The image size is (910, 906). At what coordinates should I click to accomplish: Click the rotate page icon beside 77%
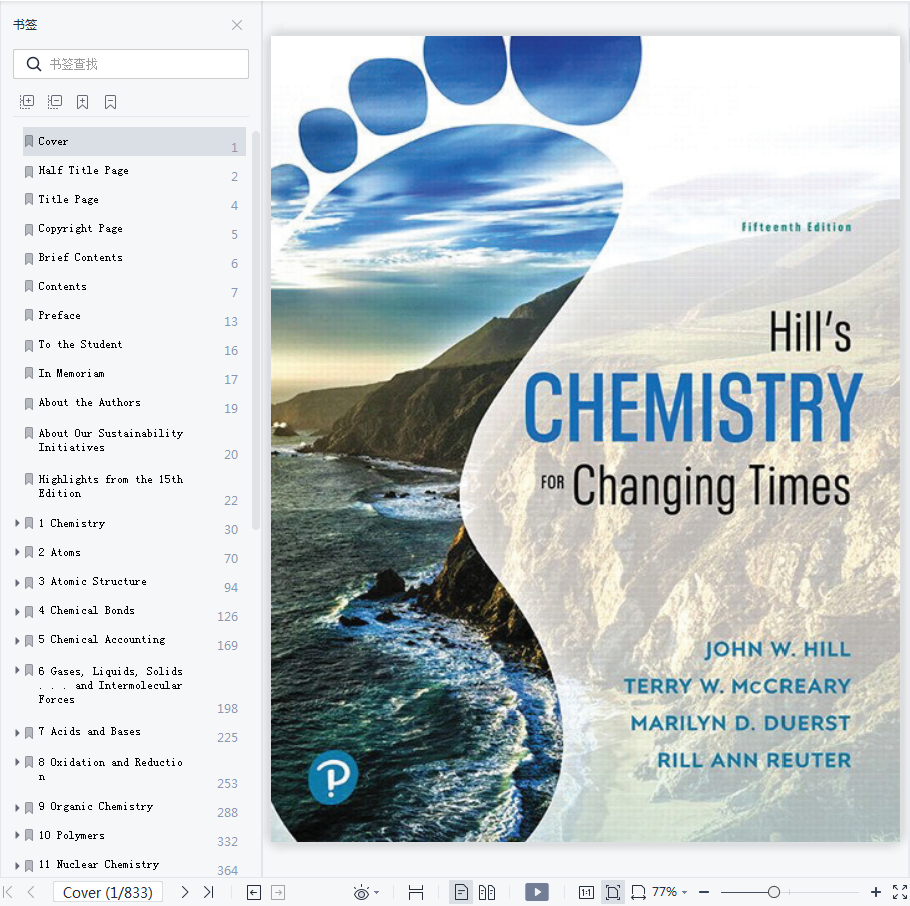click(x=638, y=892)
